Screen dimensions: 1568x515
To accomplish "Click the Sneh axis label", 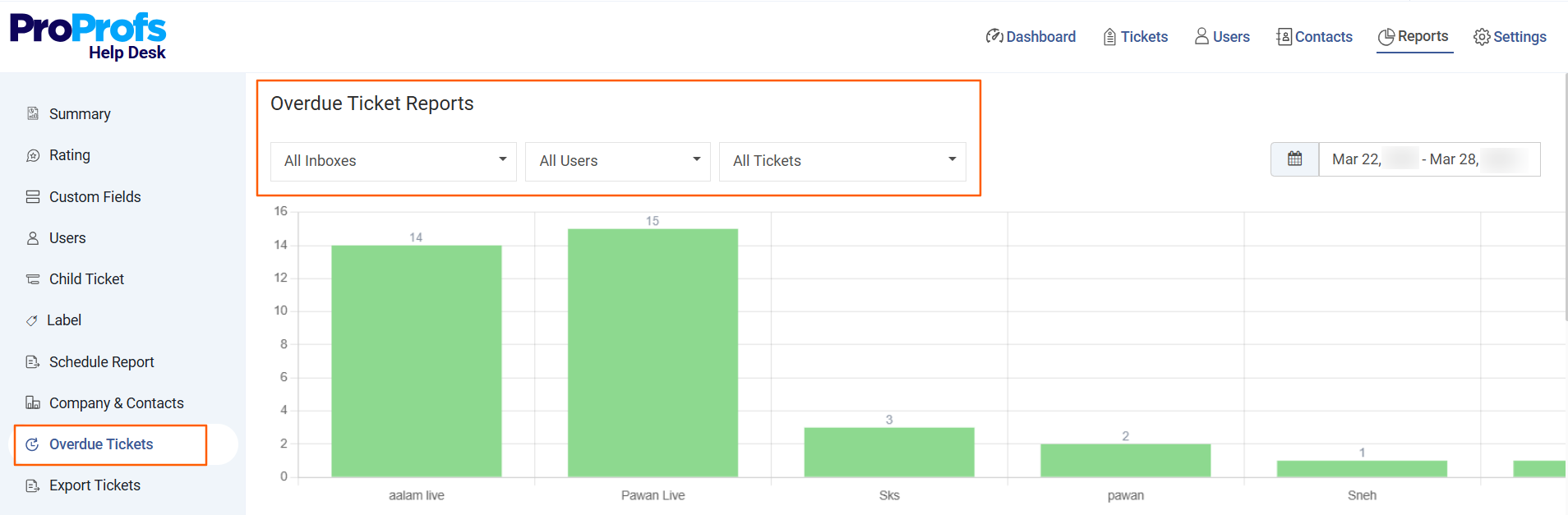I will (x=1362, y=495).
